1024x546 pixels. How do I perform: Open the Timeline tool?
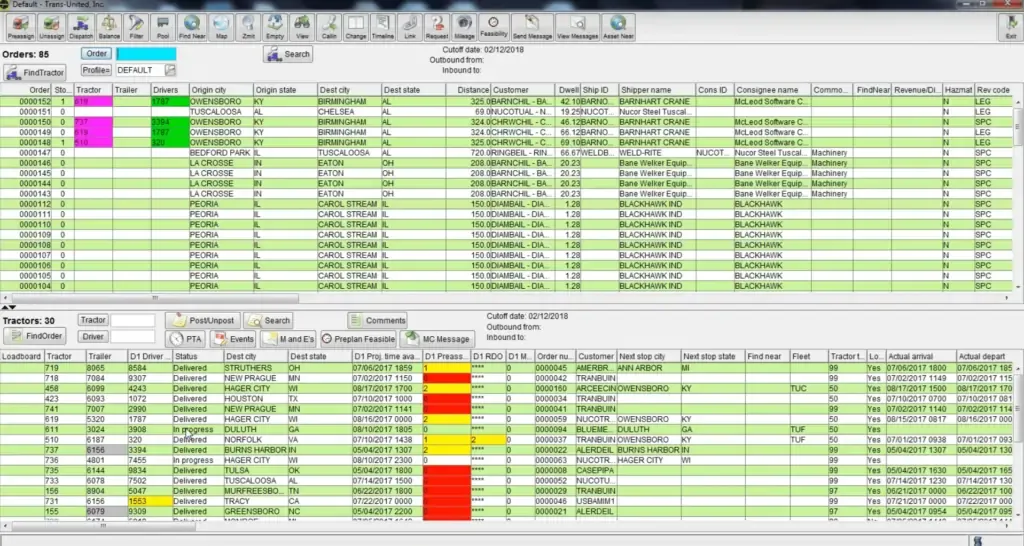(x=383, y=27)
